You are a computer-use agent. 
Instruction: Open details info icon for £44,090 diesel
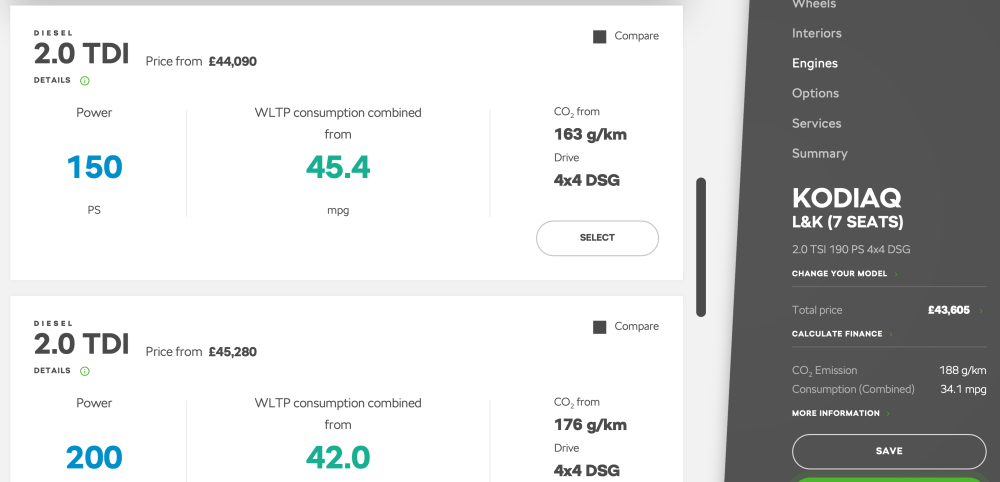click(85, 81)
